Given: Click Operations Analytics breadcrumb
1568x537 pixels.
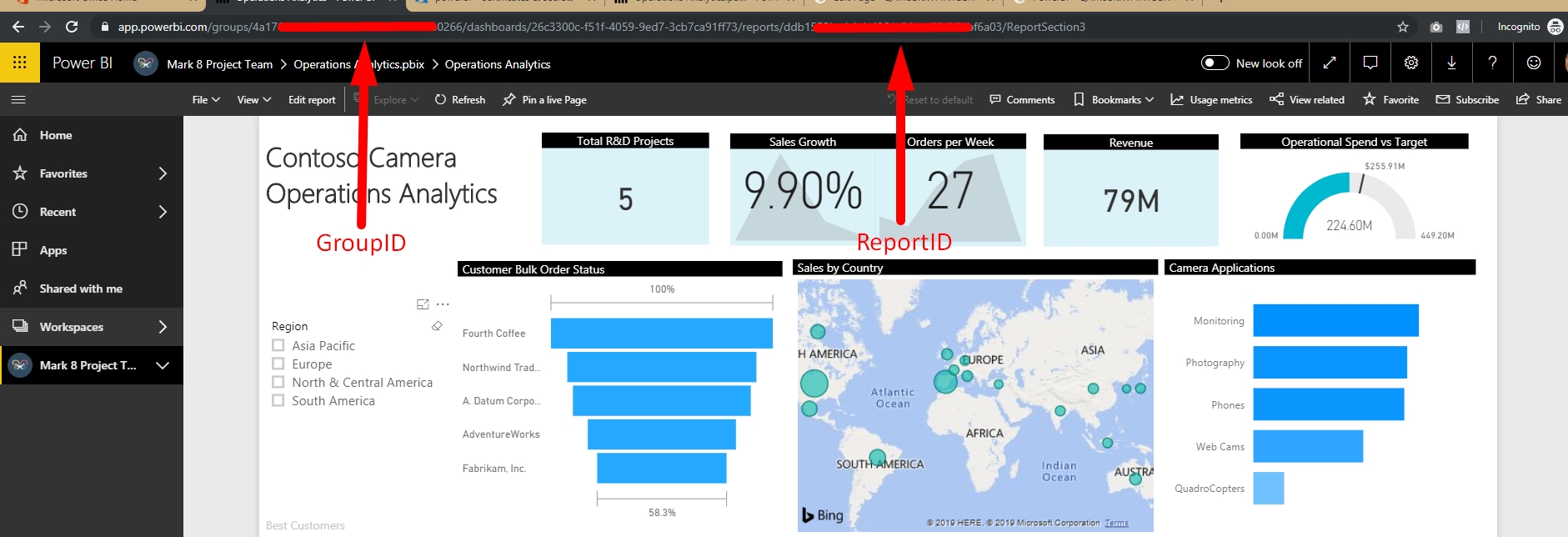Looking at the screenshot, I should [497, 64].
